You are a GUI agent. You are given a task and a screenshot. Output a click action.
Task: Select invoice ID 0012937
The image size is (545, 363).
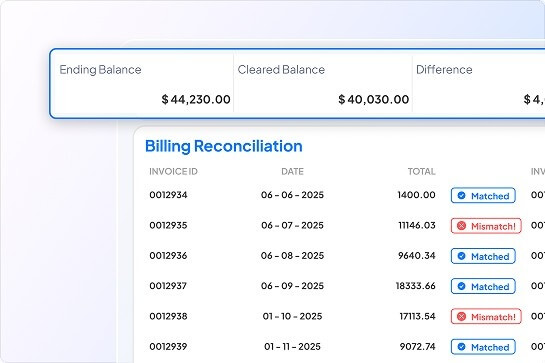click(168, 286)
